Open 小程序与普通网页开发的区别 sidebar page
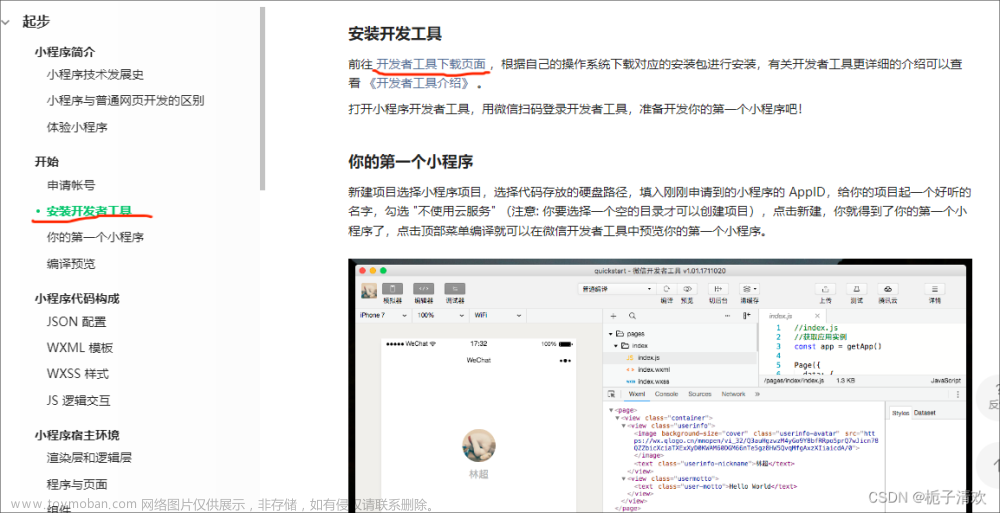 pyautogui.click(x=125, y=100)
